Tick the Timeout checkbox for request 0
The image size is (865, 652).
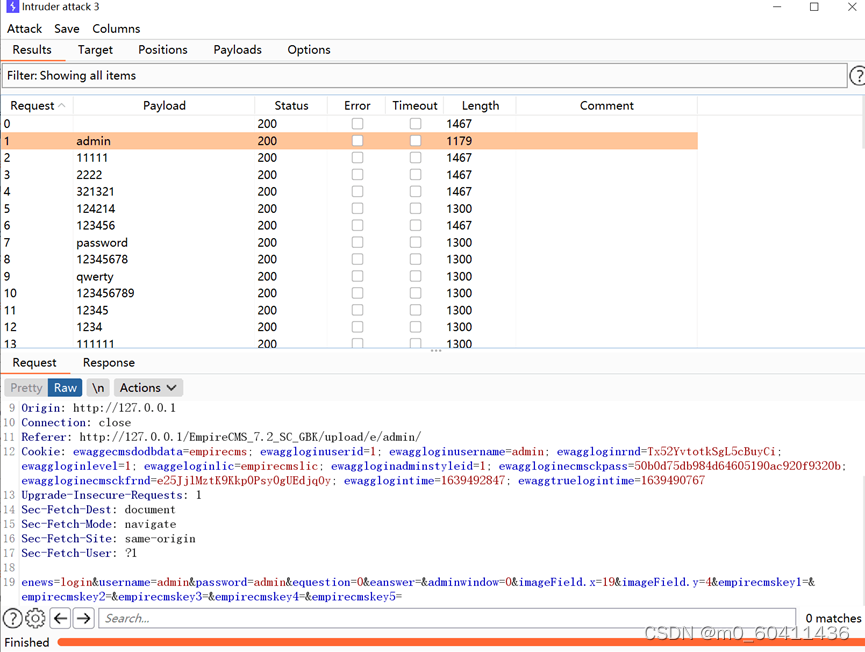click(x=415, y=124)
